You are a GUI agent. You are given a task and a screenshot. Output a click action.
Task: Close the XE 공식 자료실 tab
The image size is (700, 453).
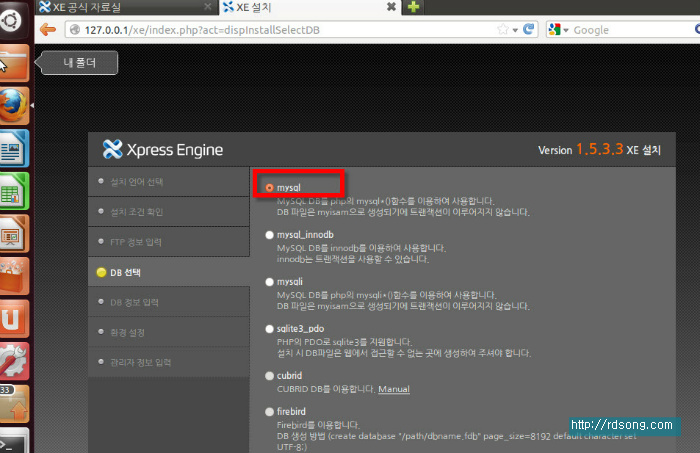click(x=208, y=7)
